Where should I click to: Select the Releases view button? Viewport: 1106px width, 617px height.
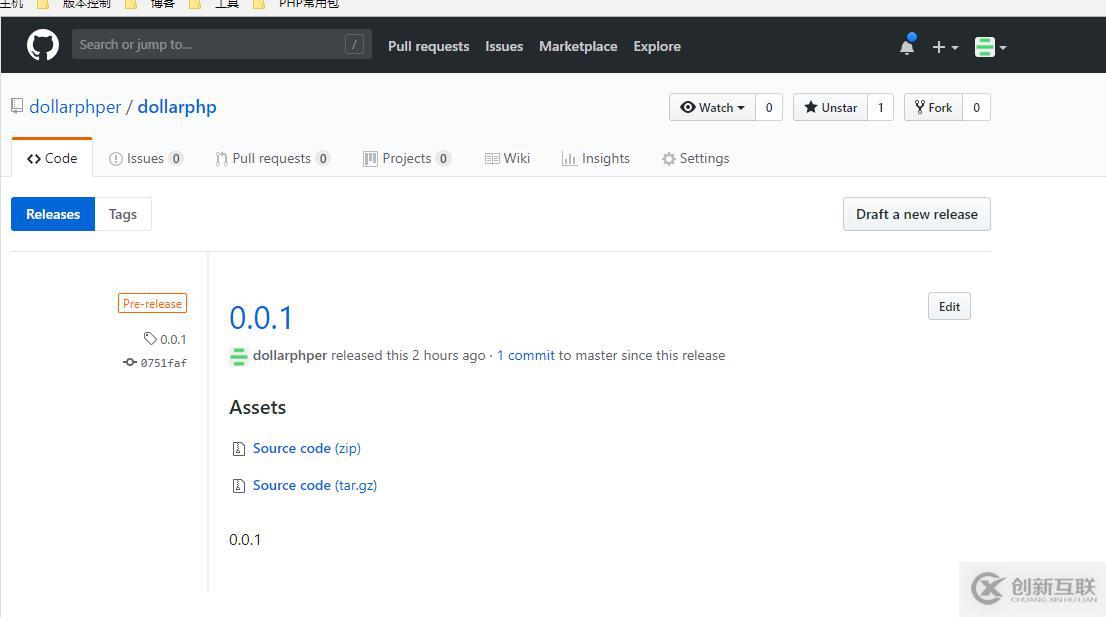click(53, 214)
